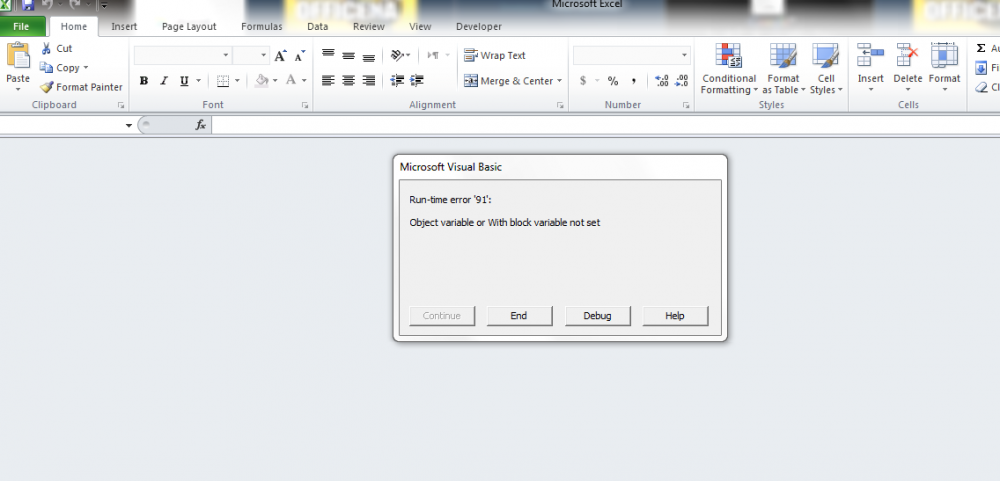Click the Increase Font Size icon
Screen dimensions: 1000x481
281,56
